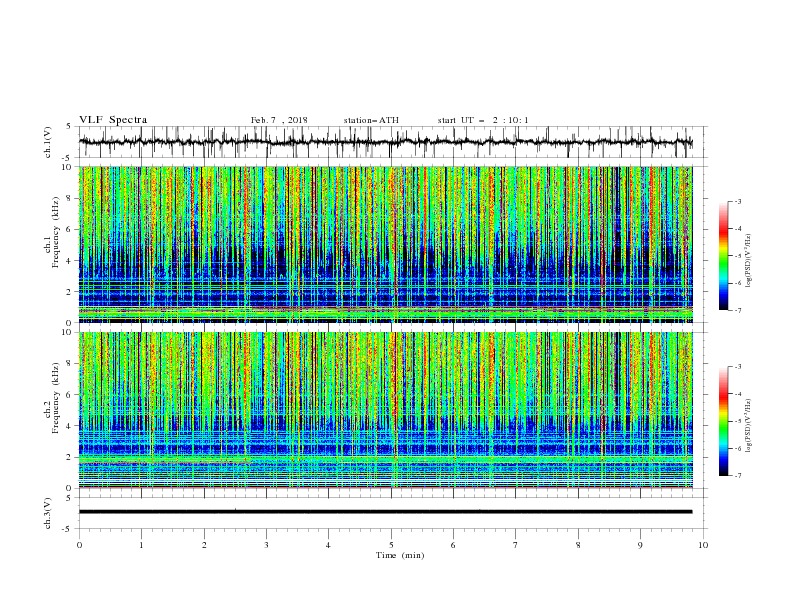Click the time axis tick label "7"

(x=516, y=545)
